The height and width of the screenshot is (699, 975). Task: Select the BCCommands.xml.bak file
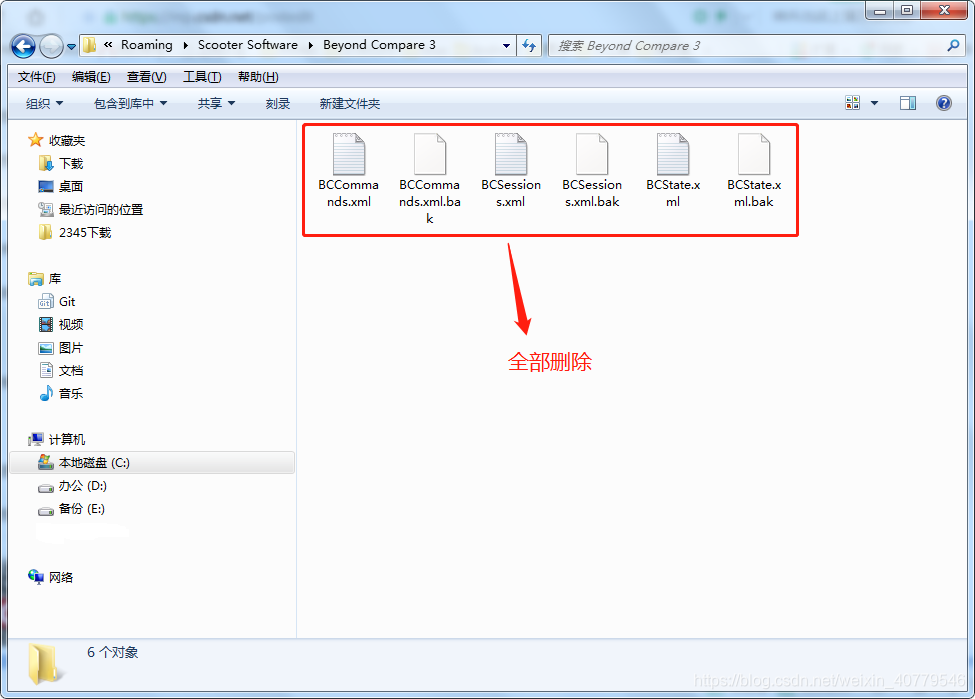[430, 178]
